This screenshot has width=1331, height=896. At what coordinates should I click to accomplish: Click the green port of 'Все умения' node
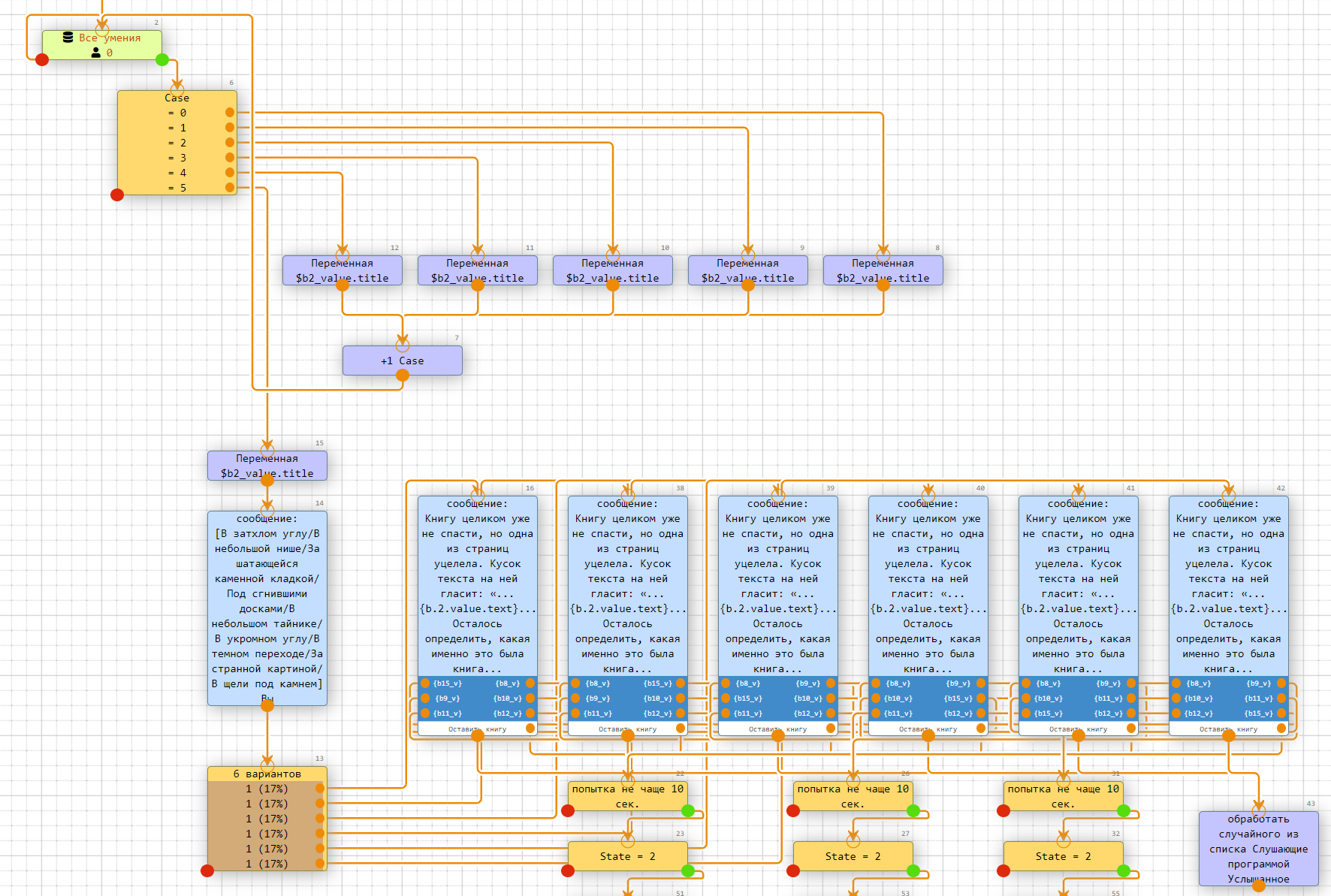[162, 60]
